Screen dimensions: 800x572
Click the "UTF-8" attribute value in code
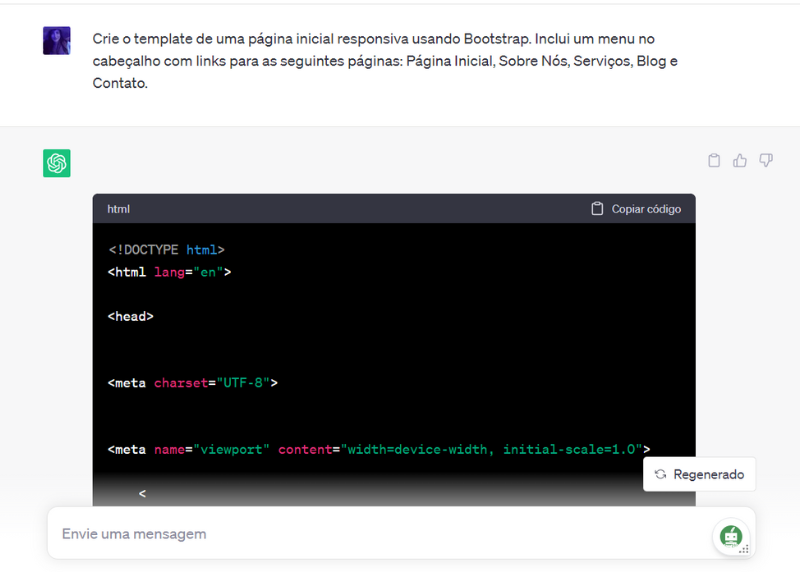pos(243,382)
